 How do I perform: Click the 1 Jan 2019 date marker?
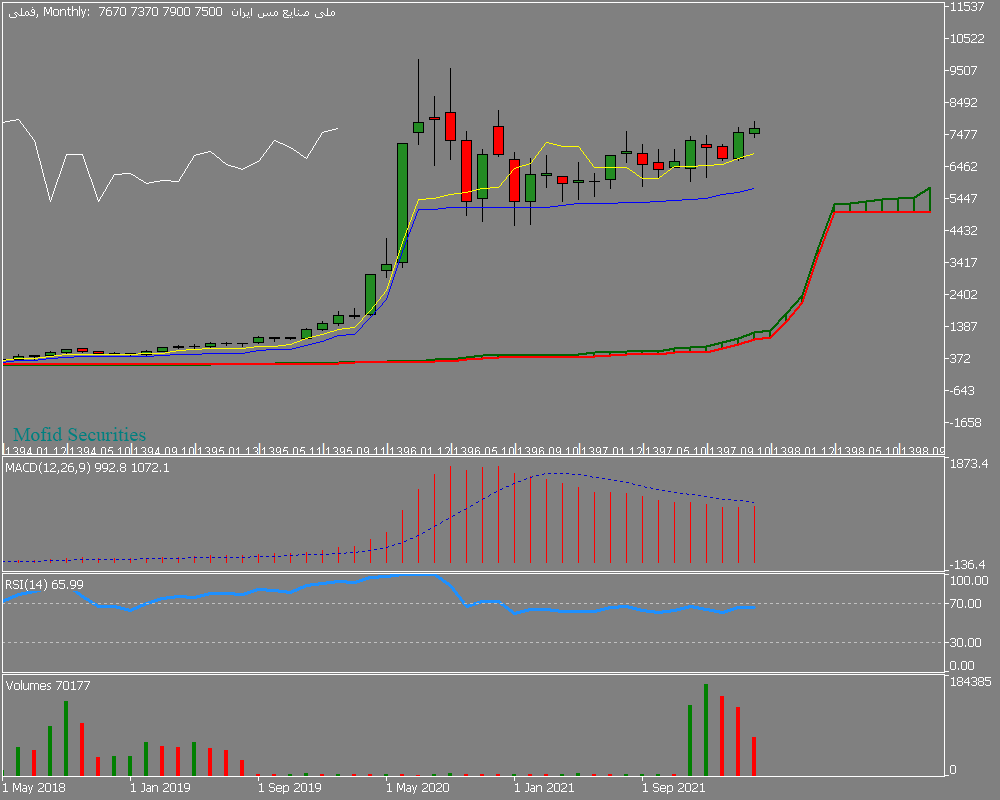pyautogui.click(x=160, y=788)
